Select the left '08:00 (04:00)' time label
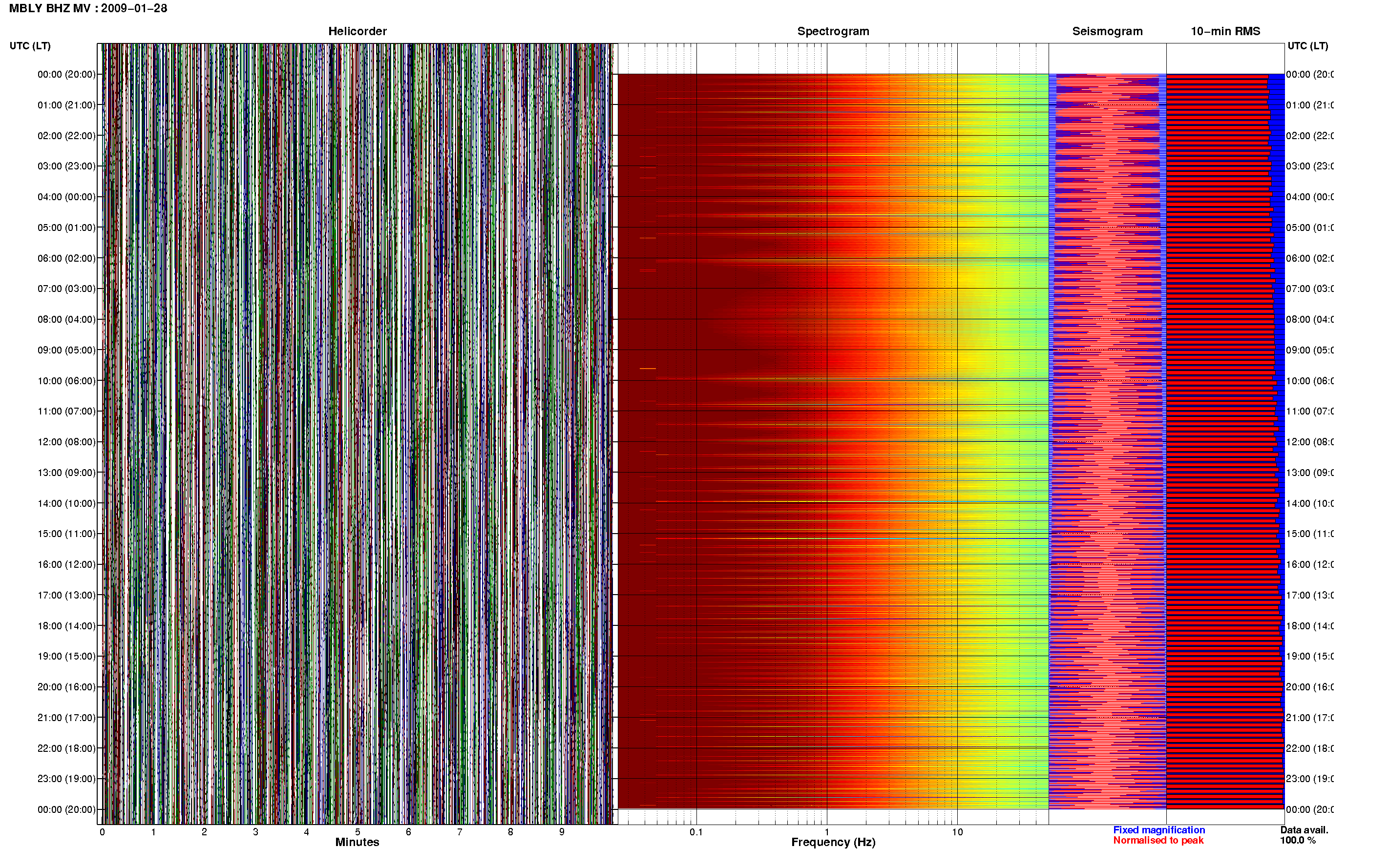Viewport: 1389px width, 868px height. (66, 320)
